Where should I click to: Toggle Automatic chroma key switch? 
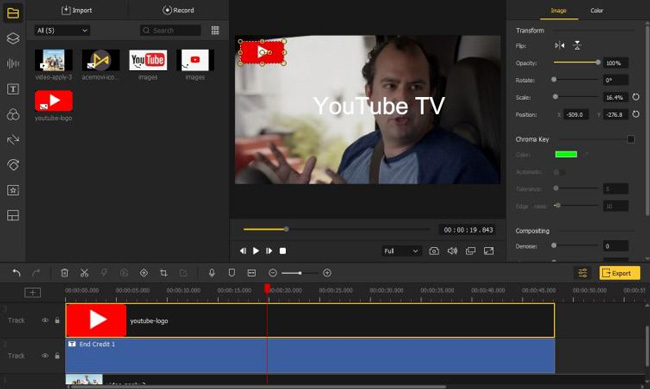click(559, 172)
